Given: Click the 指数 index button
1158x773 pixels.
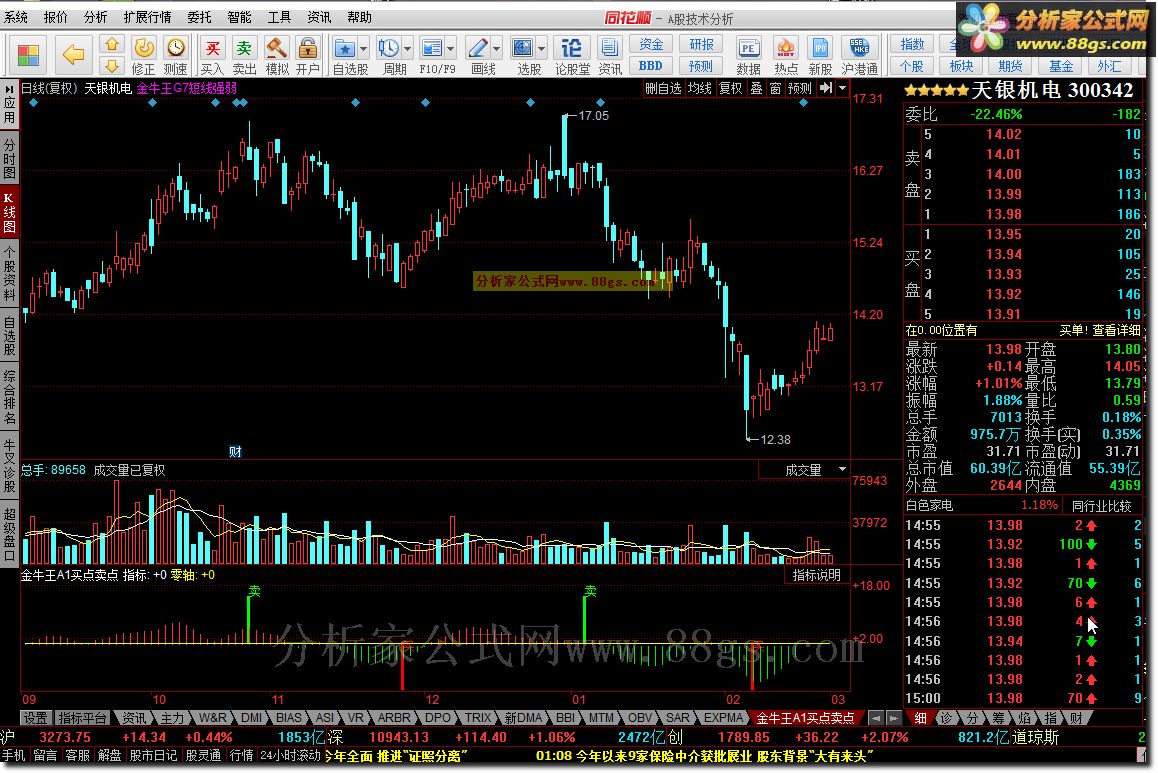Looking at the screenshot, I should (912, 44).
